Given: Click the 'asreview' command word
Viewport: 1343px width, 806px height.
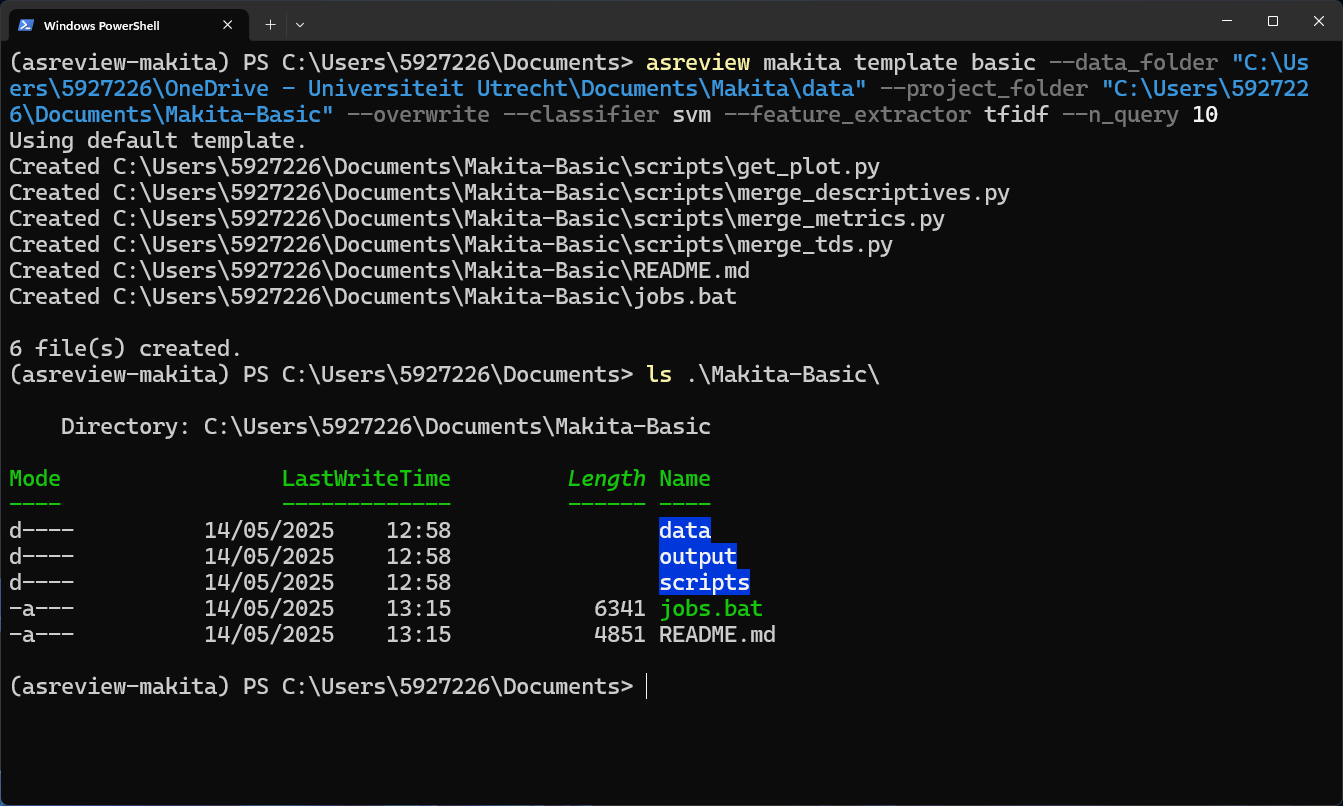Looking at the screenshot, I should [698, 62].
